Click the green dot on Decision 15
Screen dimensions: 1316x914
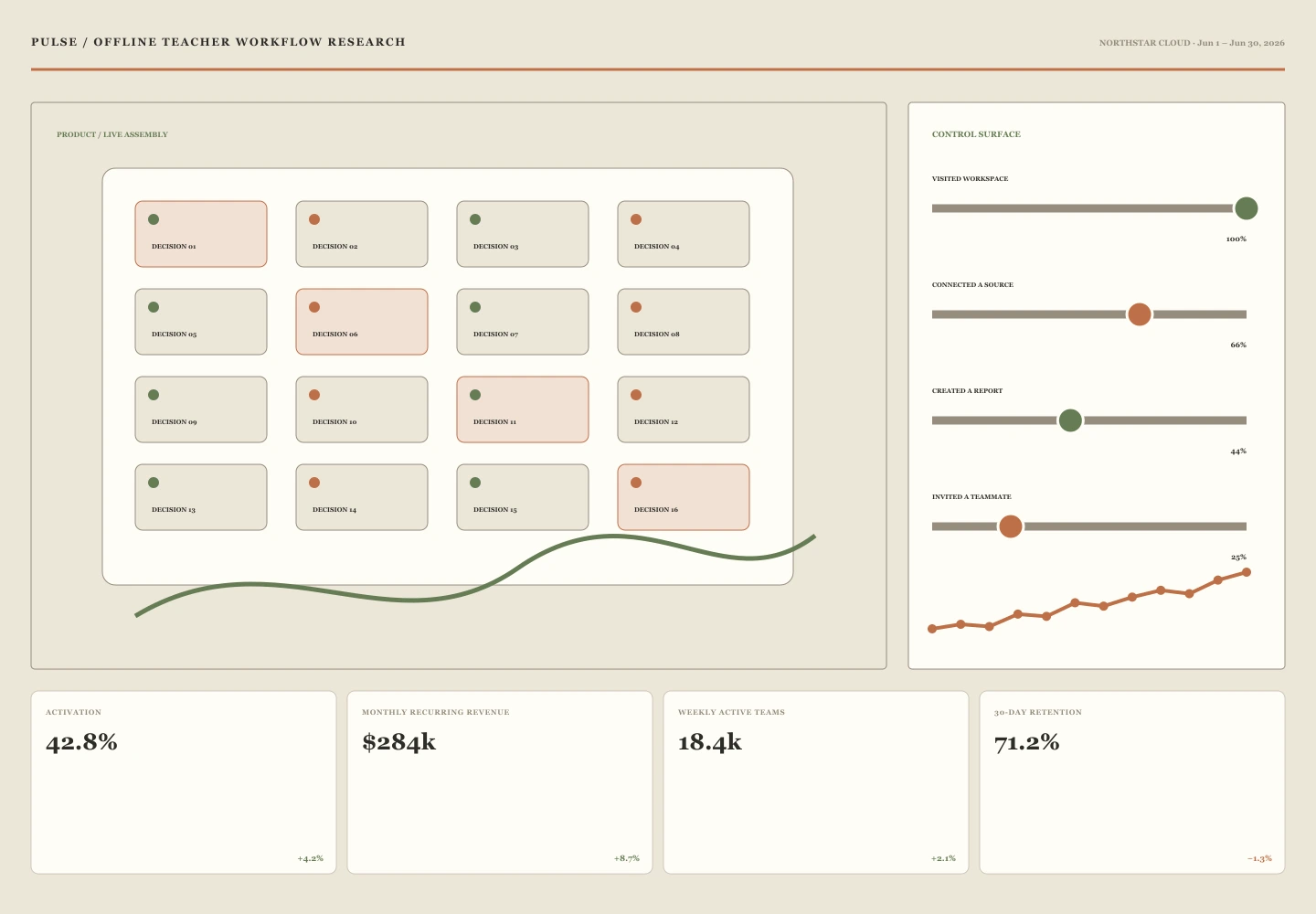click(475, 483)
